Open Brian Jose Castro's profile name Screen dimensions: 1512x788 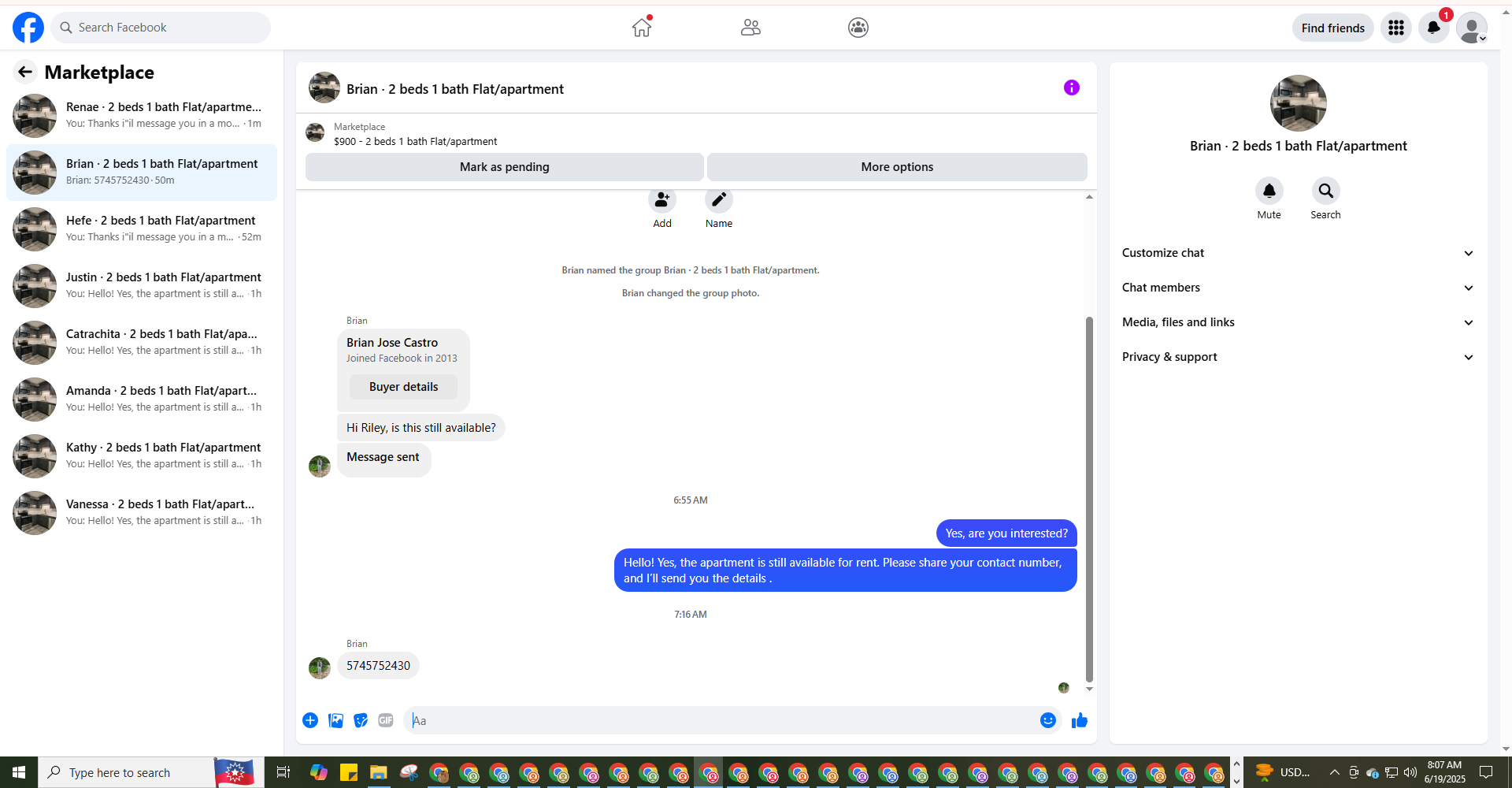point(392,343)
